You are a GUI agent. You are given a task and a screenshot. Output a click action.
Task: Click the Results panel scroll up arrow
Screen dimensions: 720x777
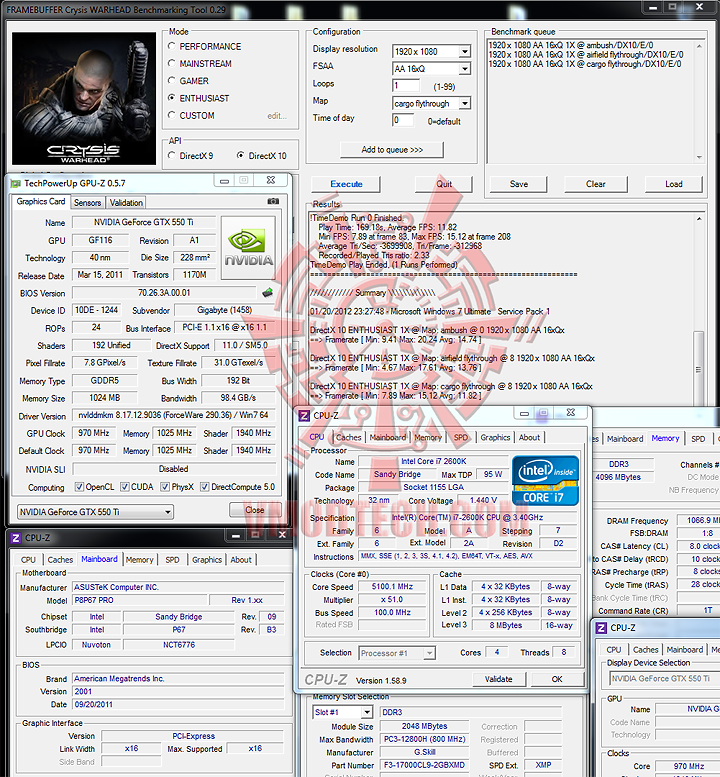(699, 219)
